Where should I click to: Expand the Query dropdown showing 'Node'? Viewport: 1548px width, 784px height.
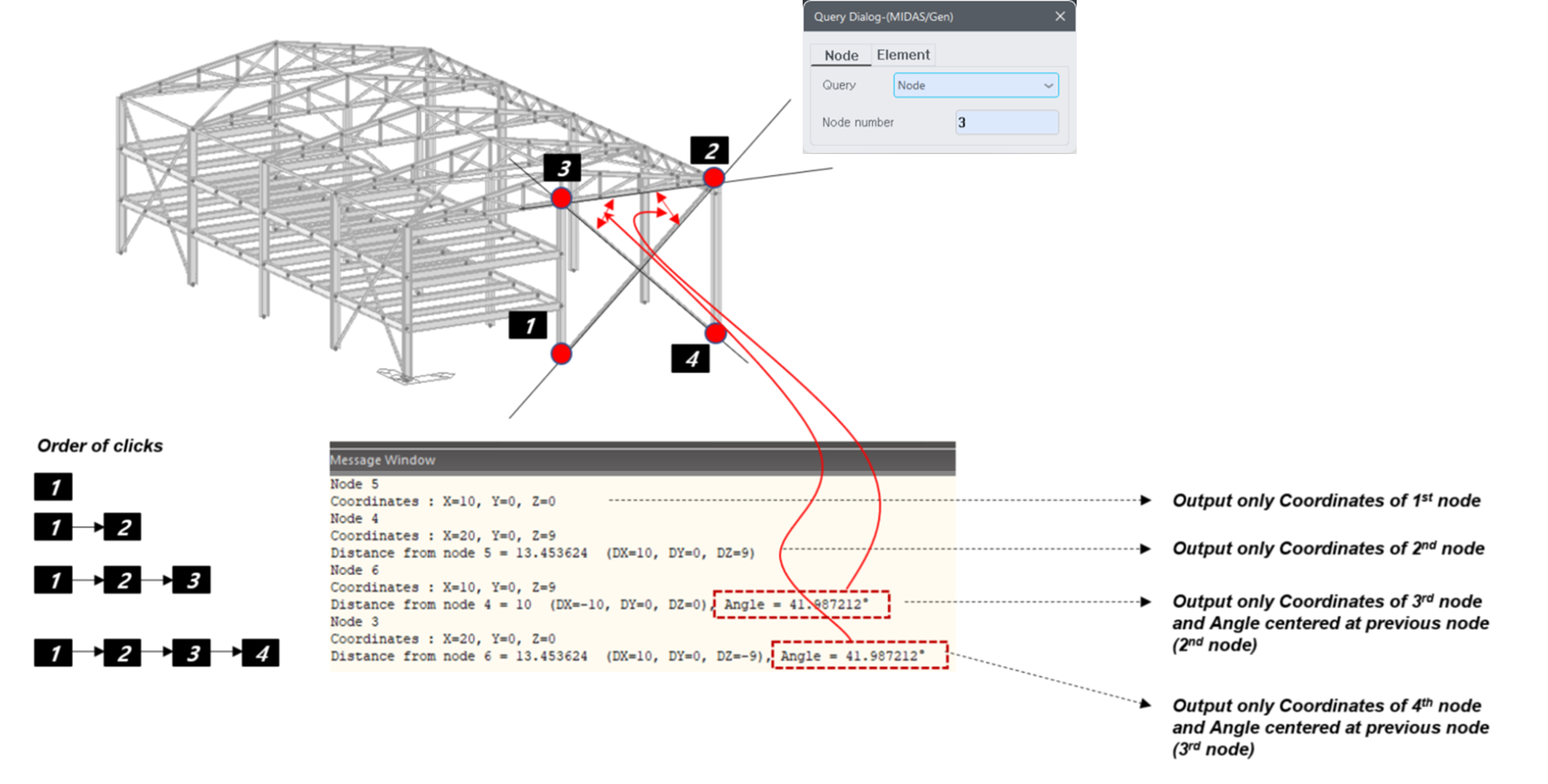pyautogui.click(x=975, y=85)
